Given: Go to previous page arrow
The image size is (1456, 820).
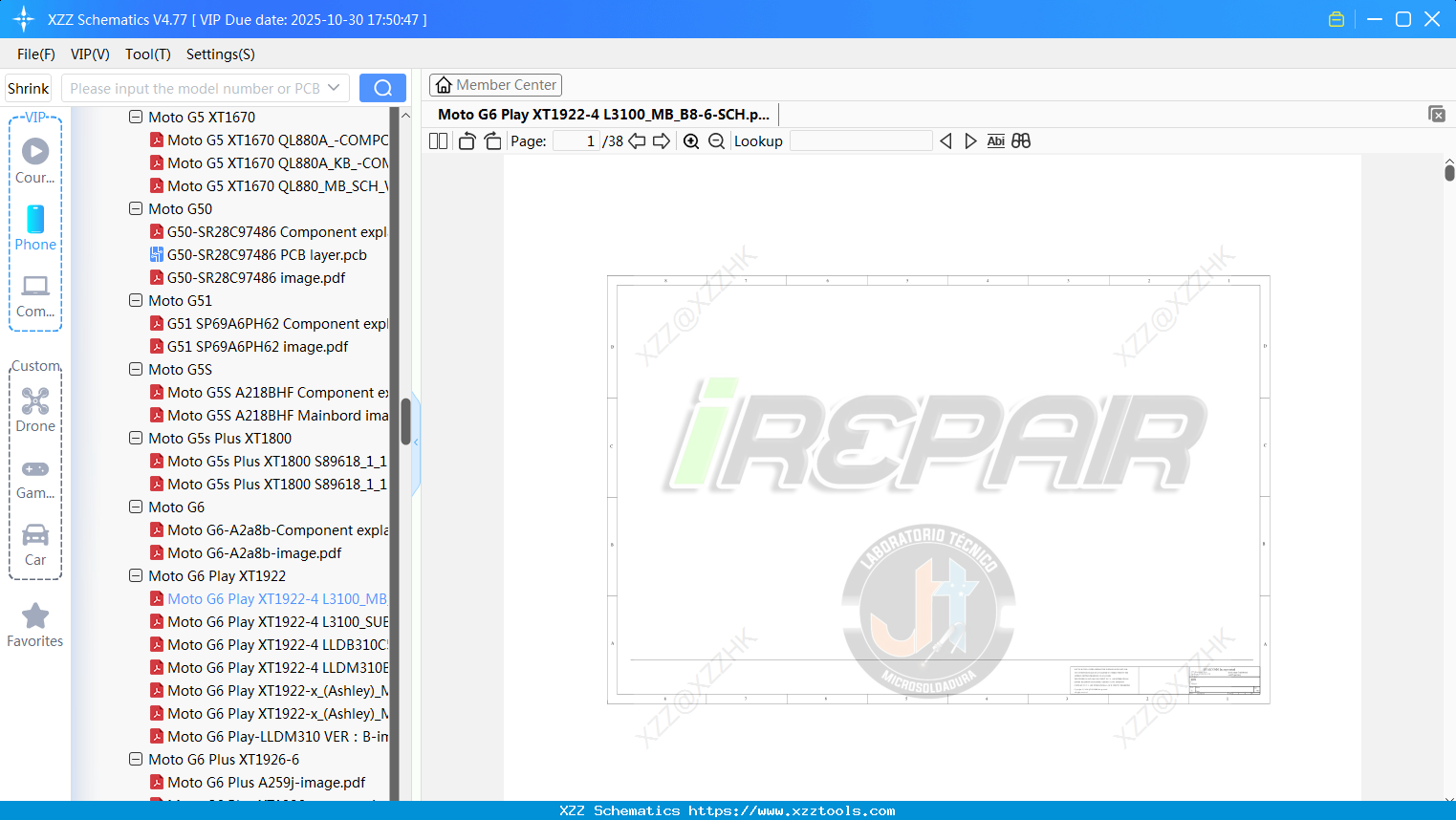Looking at the screenshot, I should [637, 141].
